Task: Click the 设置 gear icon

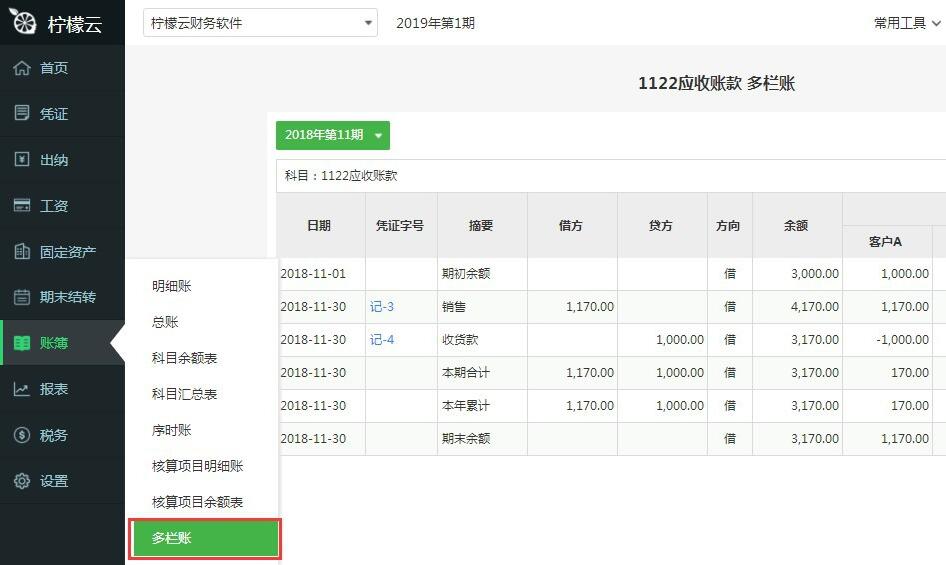Action: pyautogui.click(x=22, y=480)
